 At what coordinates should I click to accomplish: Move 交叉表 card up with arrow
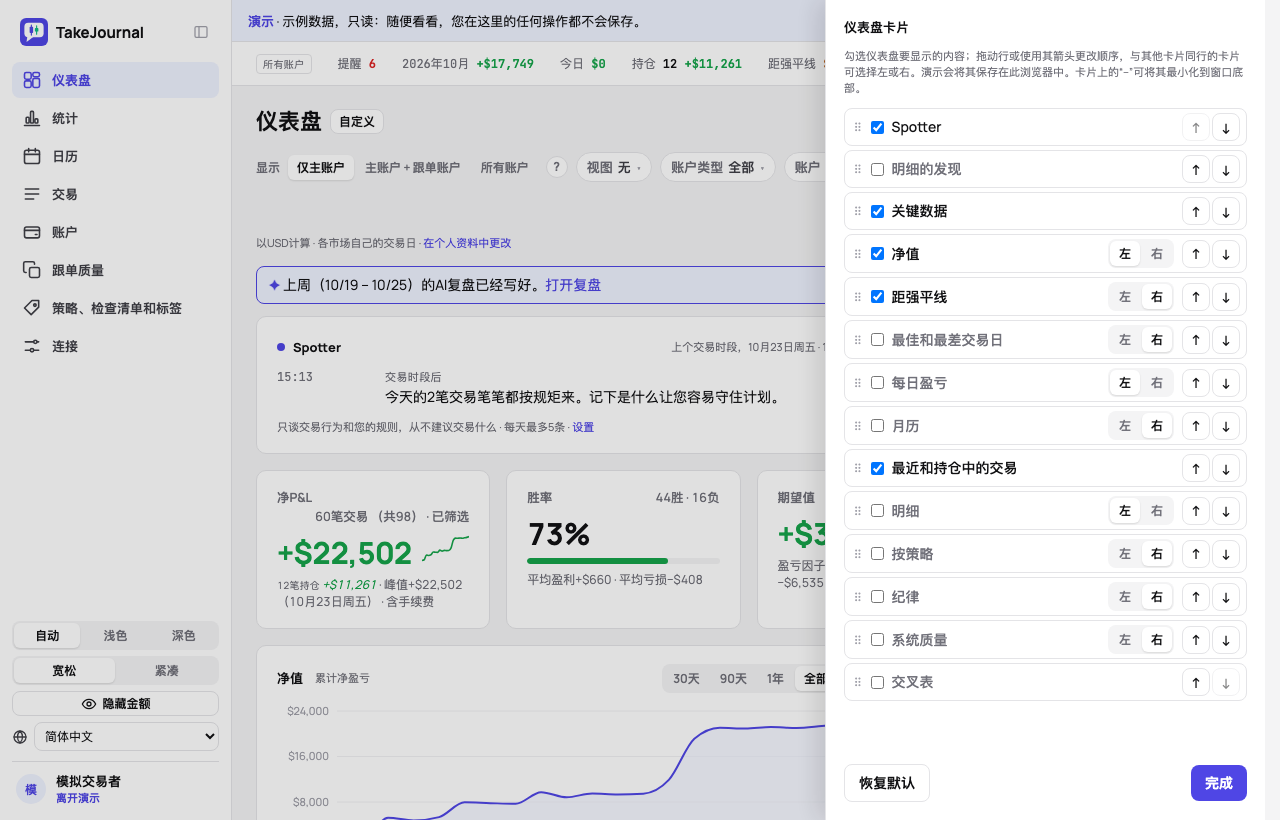(x=1195, y=682)
